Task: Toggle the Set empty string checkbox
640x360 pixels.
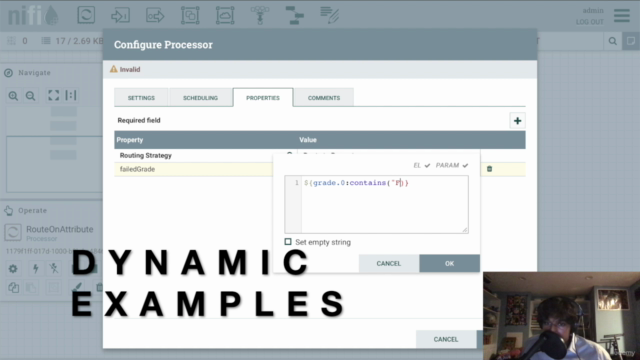Action: tap(288, 242)
